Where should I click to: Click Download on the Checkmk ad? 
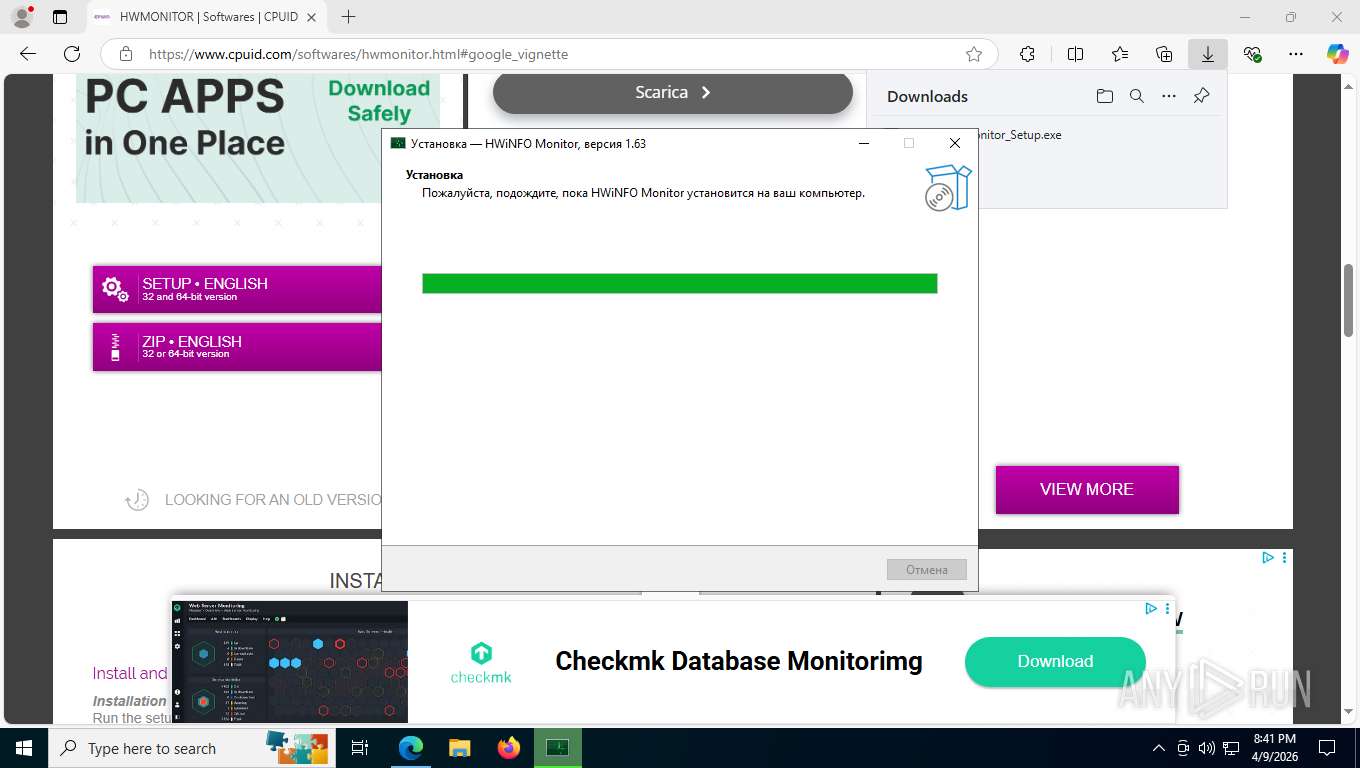(1055, 661)
